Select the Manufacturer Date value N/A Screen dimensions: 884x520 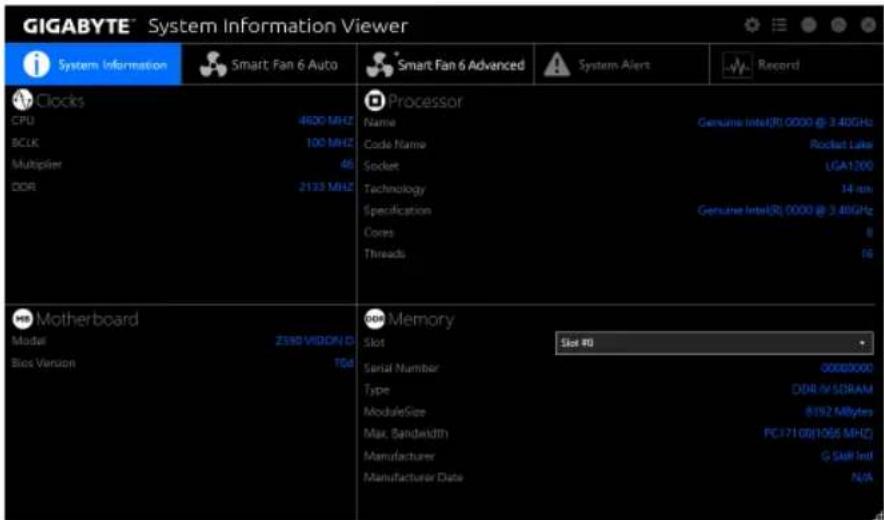[862, 478]
